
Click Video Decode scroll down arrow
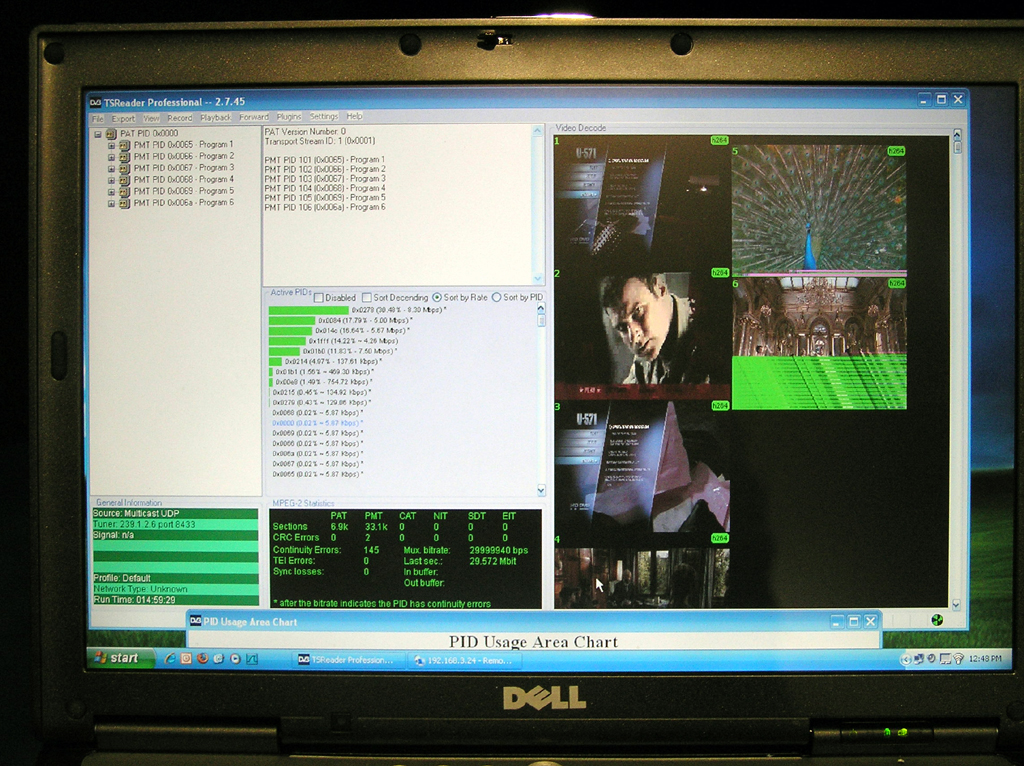pyautogui.click(x=956, y=605)
